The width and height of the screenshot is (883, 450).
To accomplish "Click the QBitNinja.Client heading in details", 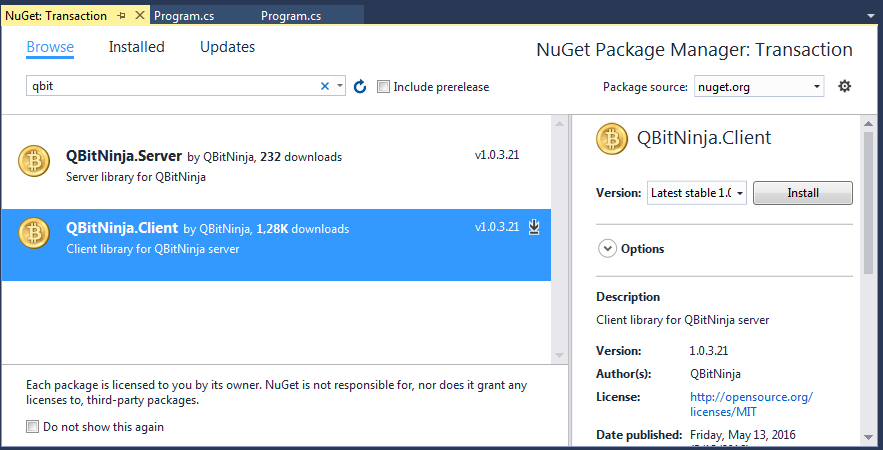I will pyautogui.click(x=704, y=138).
